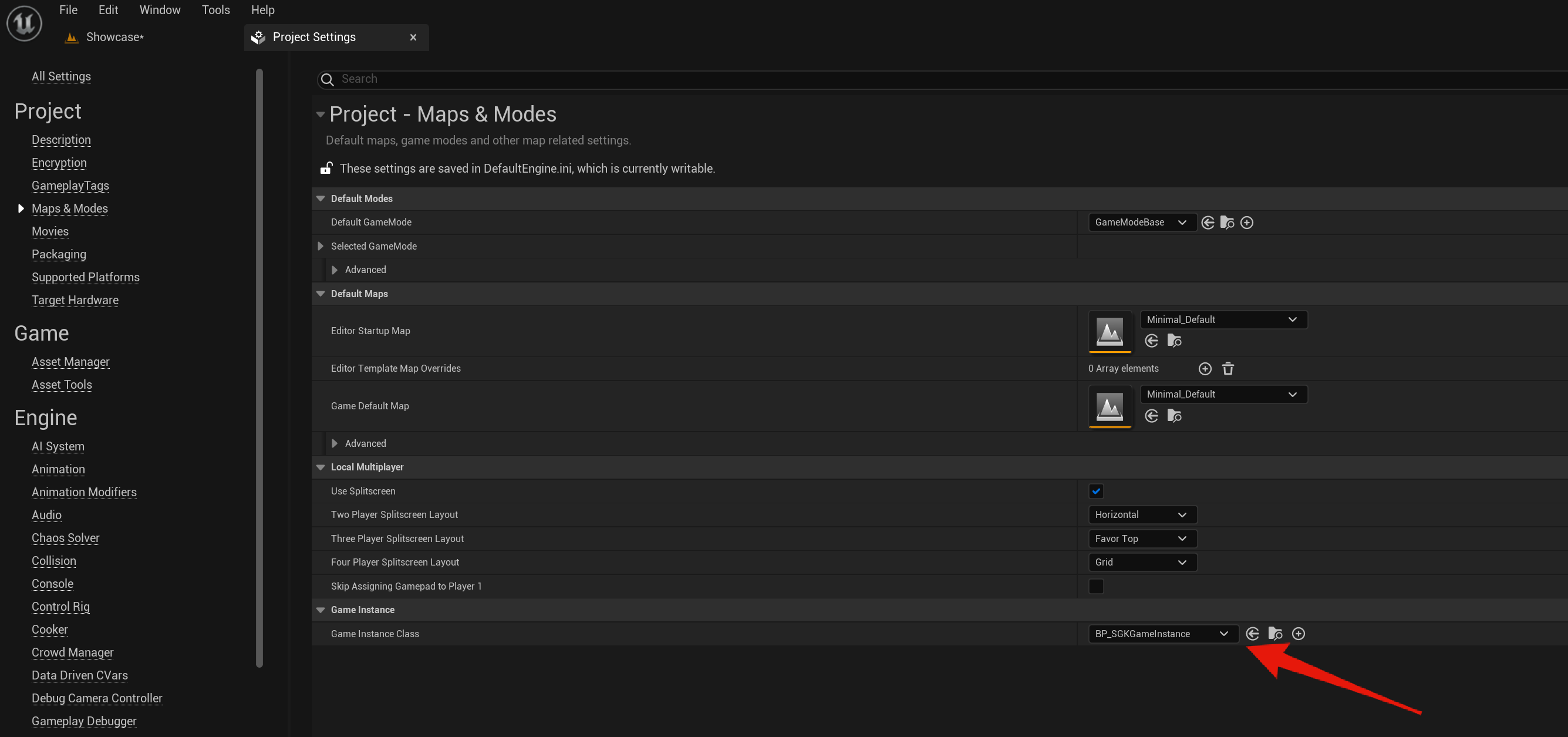Screen dimensions: 1568x737
Task: Go to the Collision settings page
Action: pyautogui.click(x=53, y=560)
